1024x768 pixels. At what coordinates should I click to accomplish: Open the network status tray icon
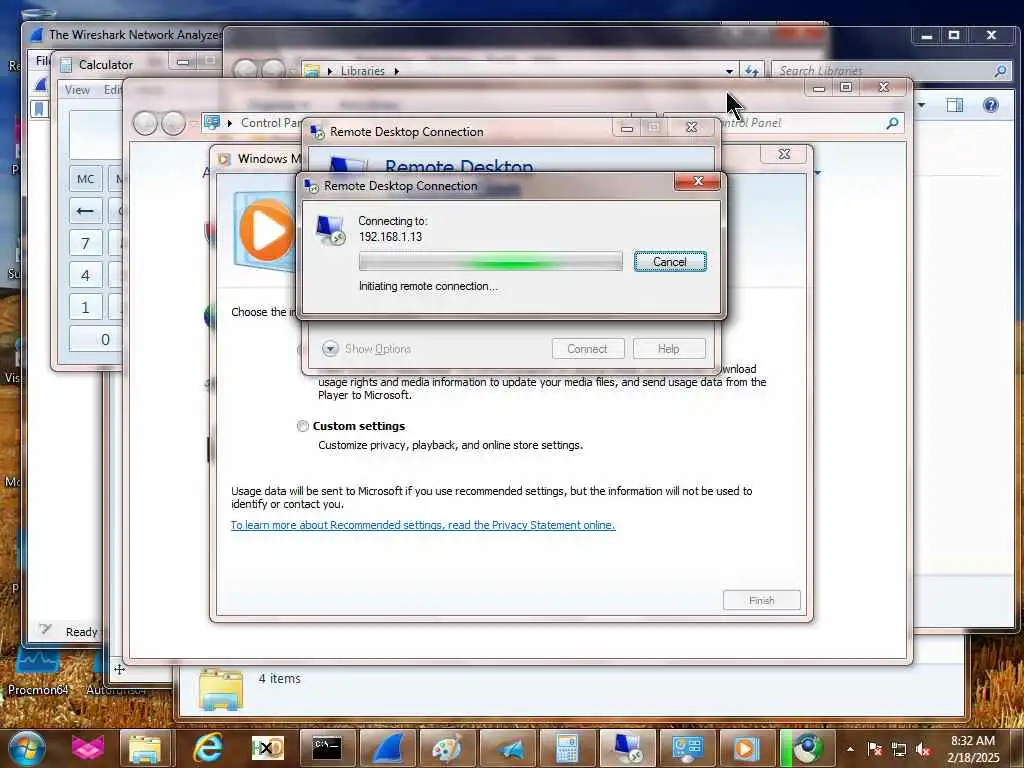[x=899, y=749]
